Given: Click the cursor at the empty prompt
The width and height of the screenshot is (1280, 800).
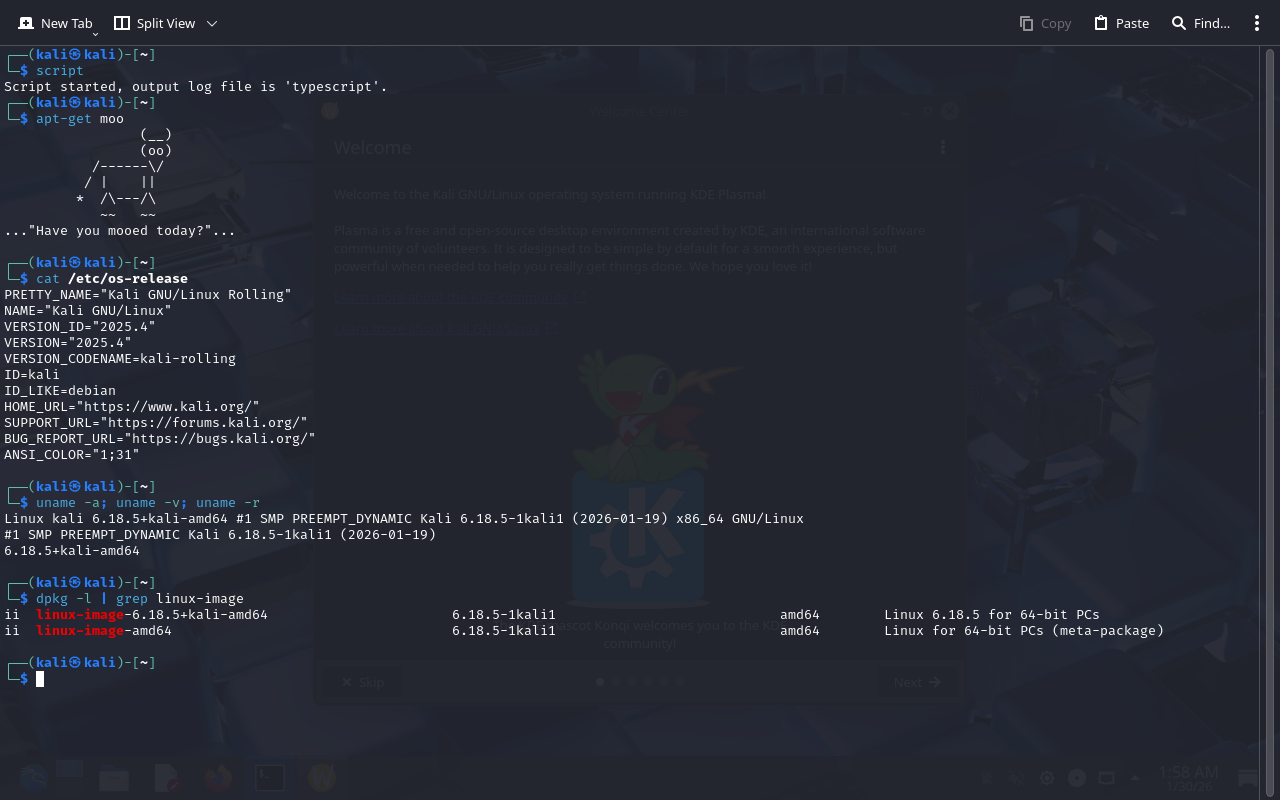Looking at the screenshot, I should pos(40,679).
